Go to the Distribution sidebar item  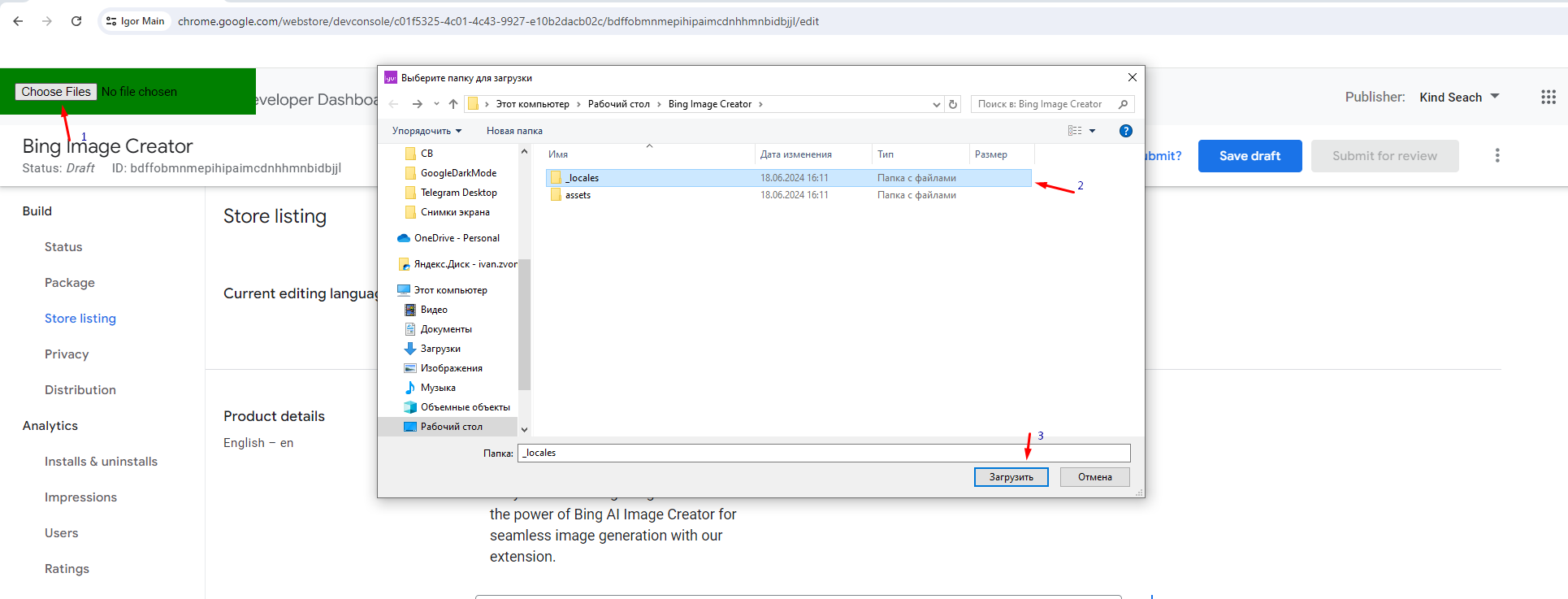coord(80,390)
